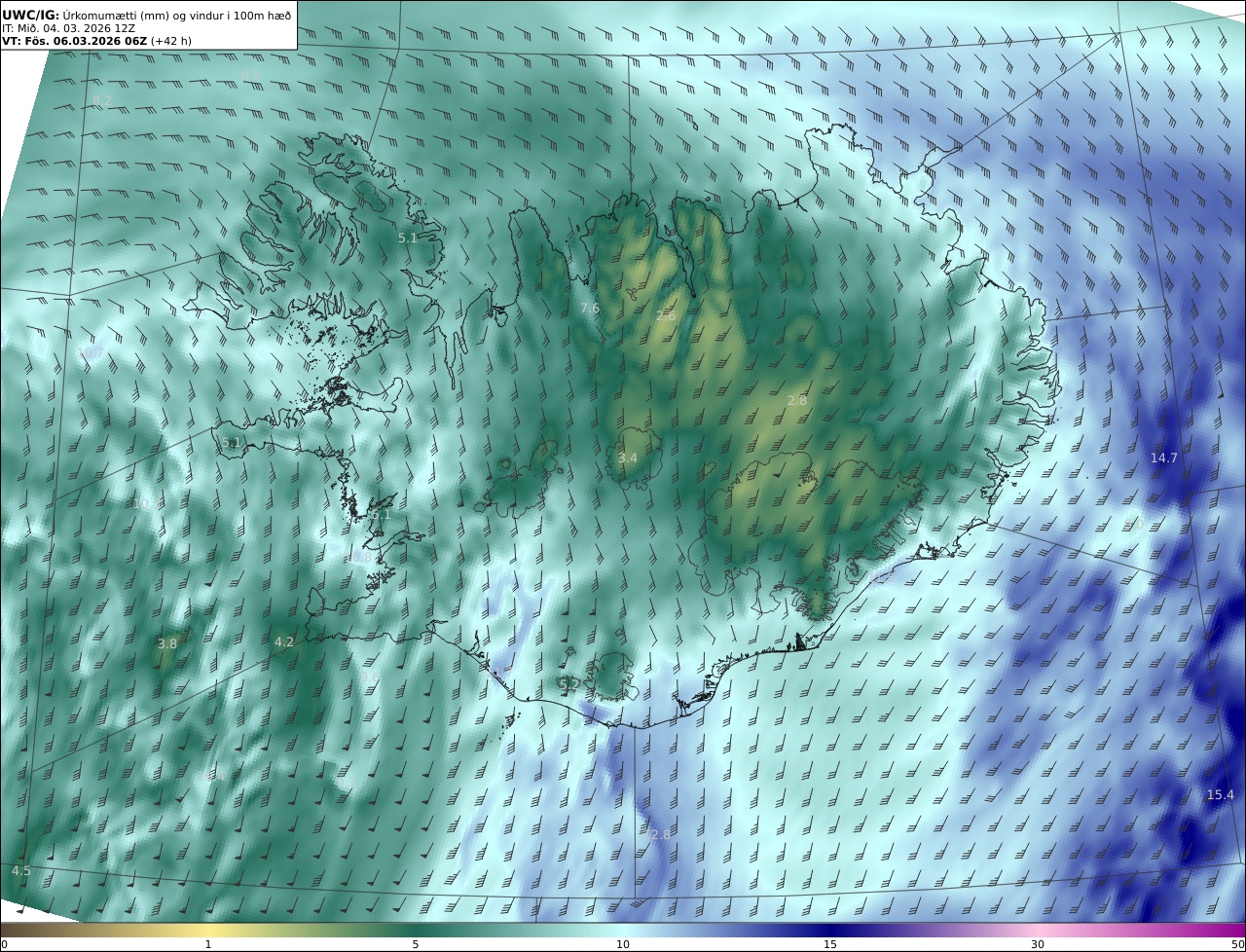This screenshot has height=952, width=1246.
Task: Click the colorbar tick label 50
Action: (1238, 944)
